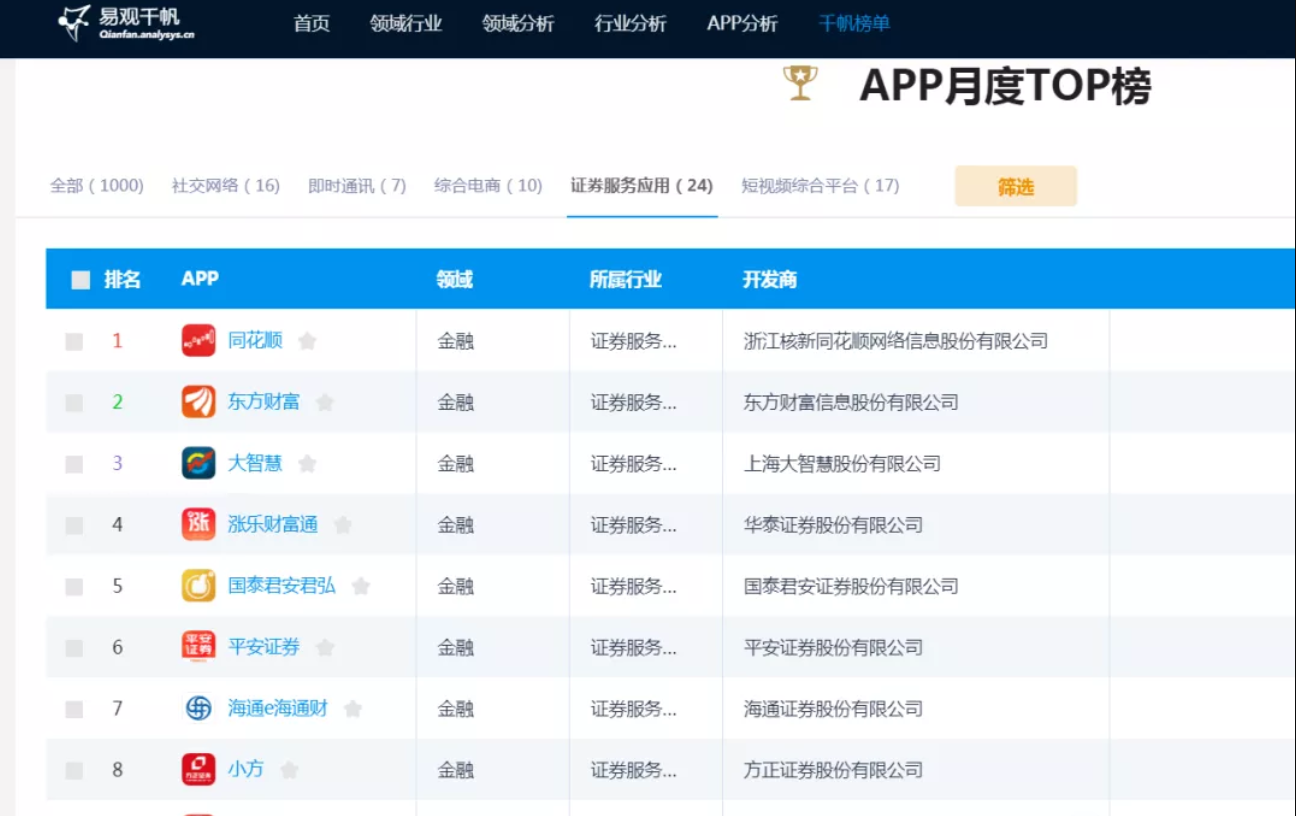Check the box for rank 2 东方财富
Image resolution: width=1296 pixels, height=816 pixels.
pos(74,403)
